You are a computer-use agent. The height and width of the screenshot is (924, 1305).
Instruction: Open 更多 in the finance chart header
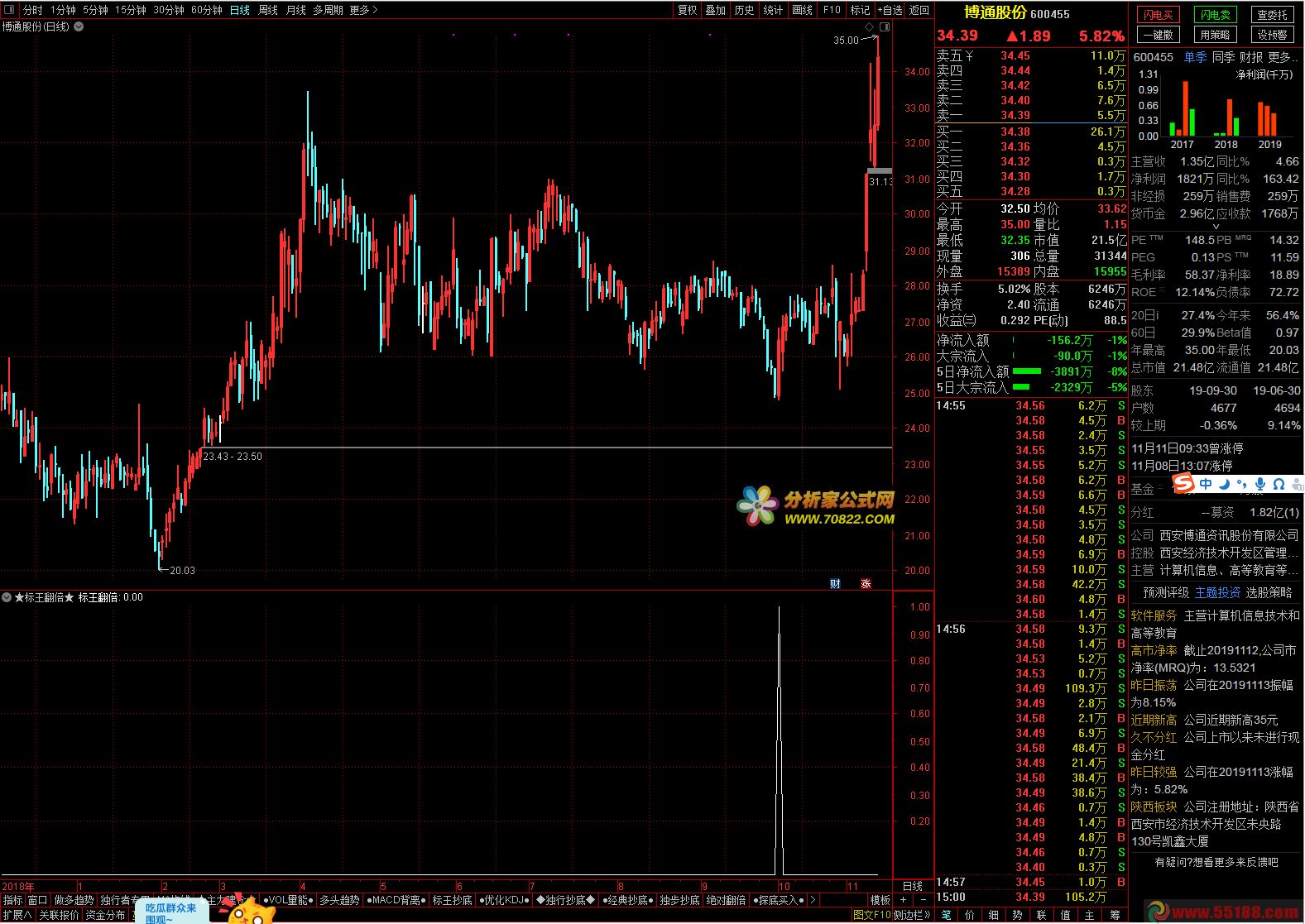click(x=1282, y=57)
